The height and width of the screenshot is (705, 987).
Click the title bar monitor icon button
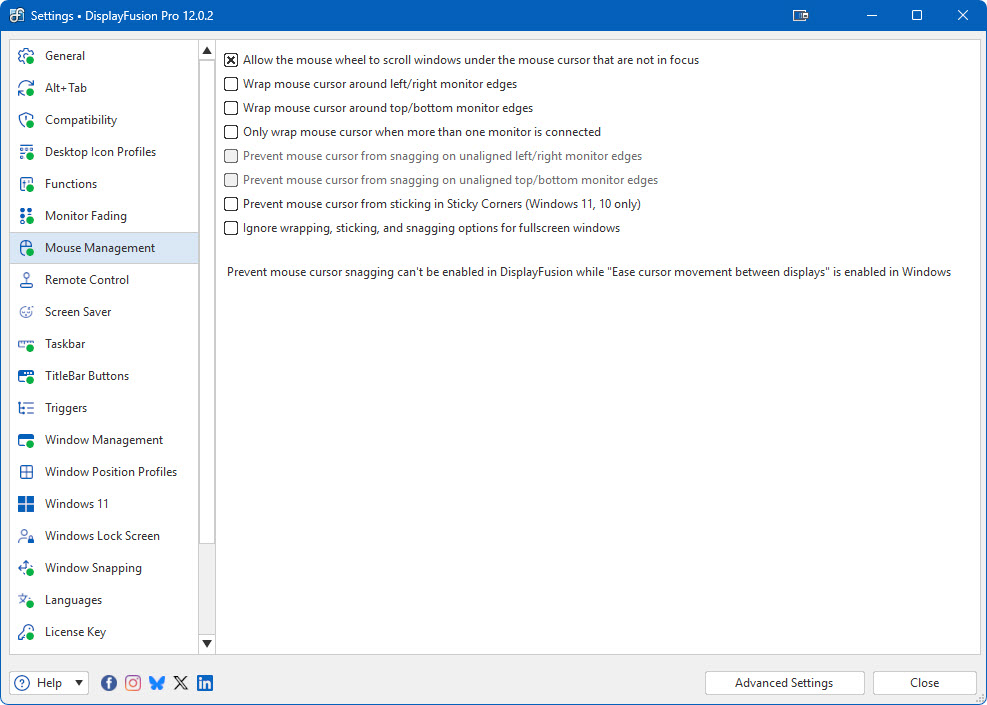pos(800,15)
